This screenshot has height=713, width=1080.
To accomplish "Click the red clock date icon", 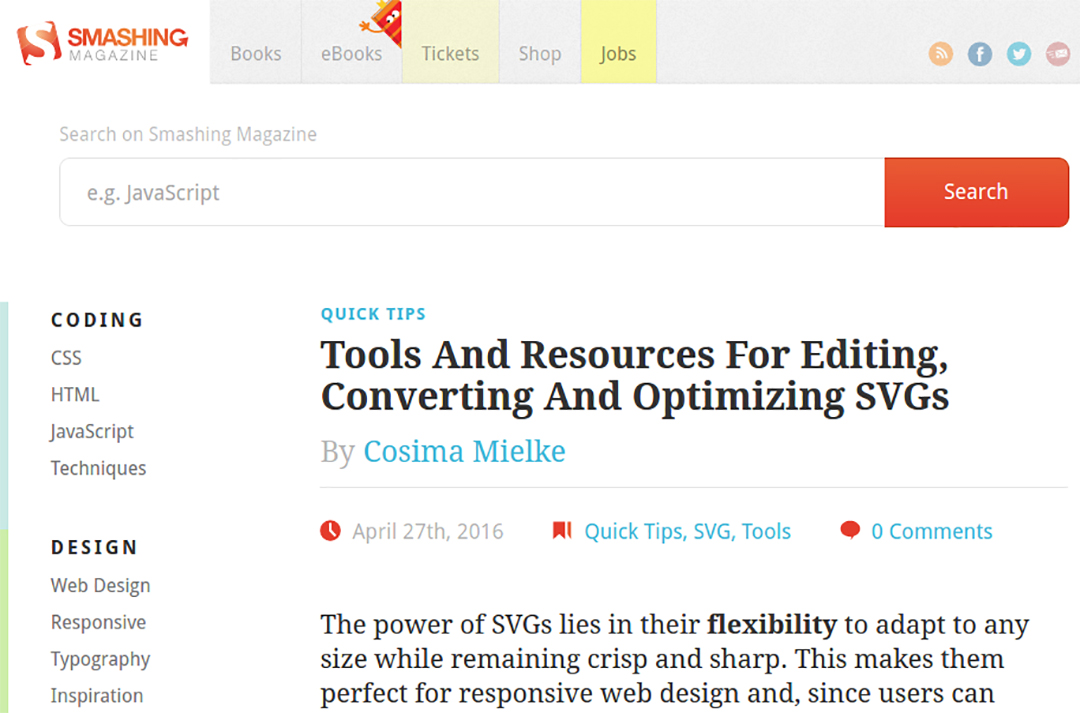I will click(331, 530).
